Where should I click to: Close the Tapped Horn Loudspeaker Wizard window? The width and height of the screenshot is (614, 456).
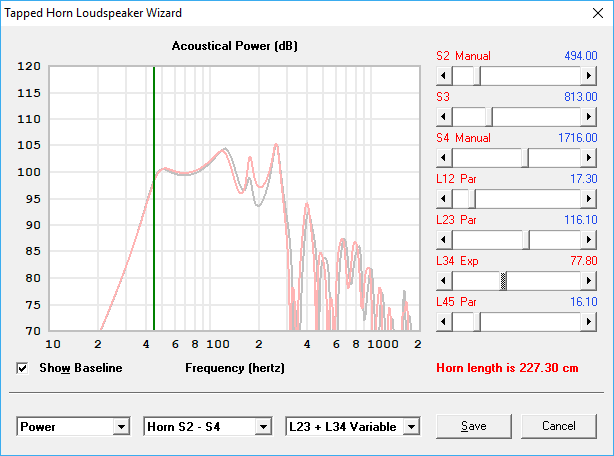click(598, 13)
